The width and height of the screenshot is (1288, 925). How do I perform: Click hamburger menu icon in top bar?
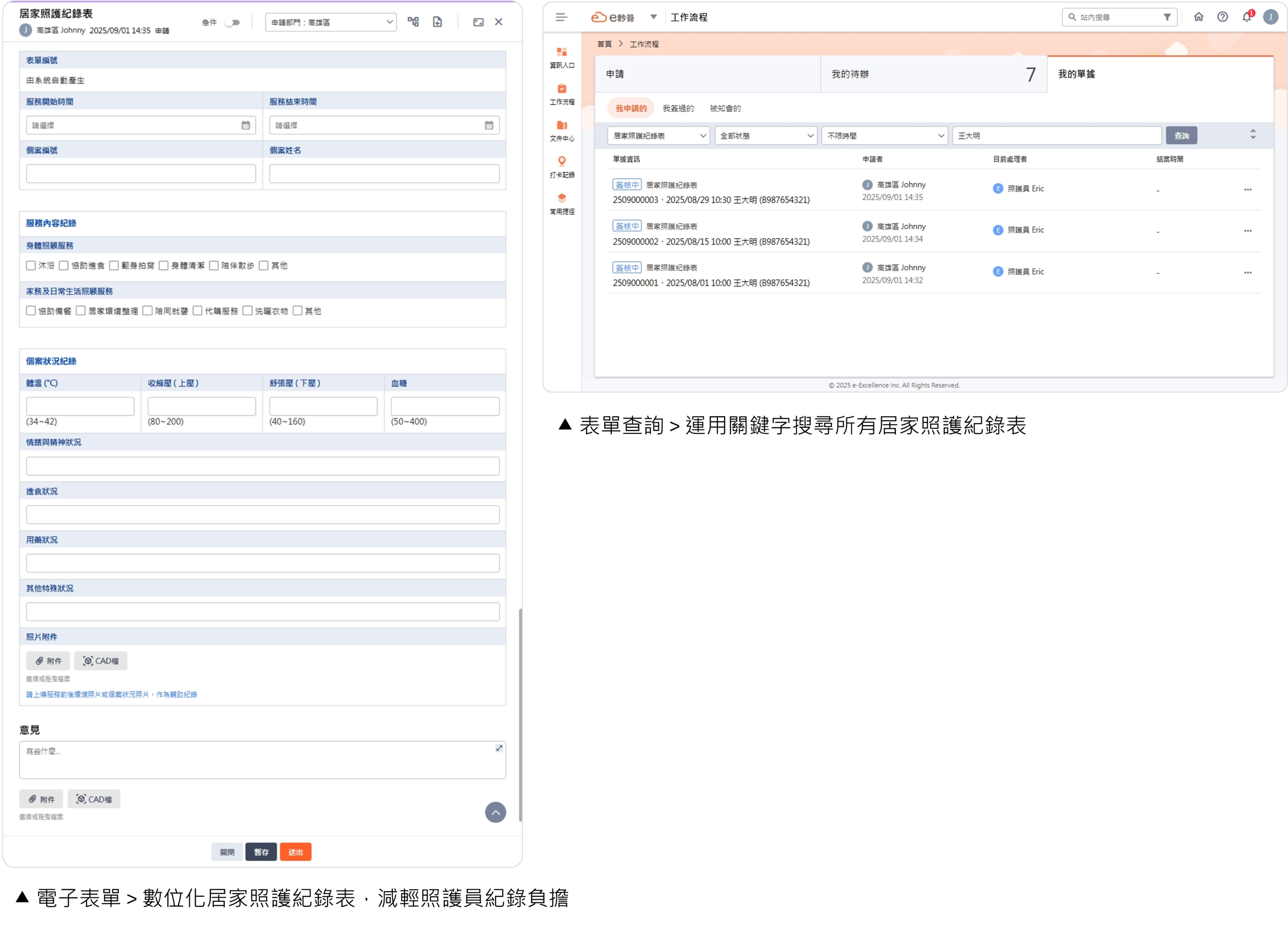(561, 17)
